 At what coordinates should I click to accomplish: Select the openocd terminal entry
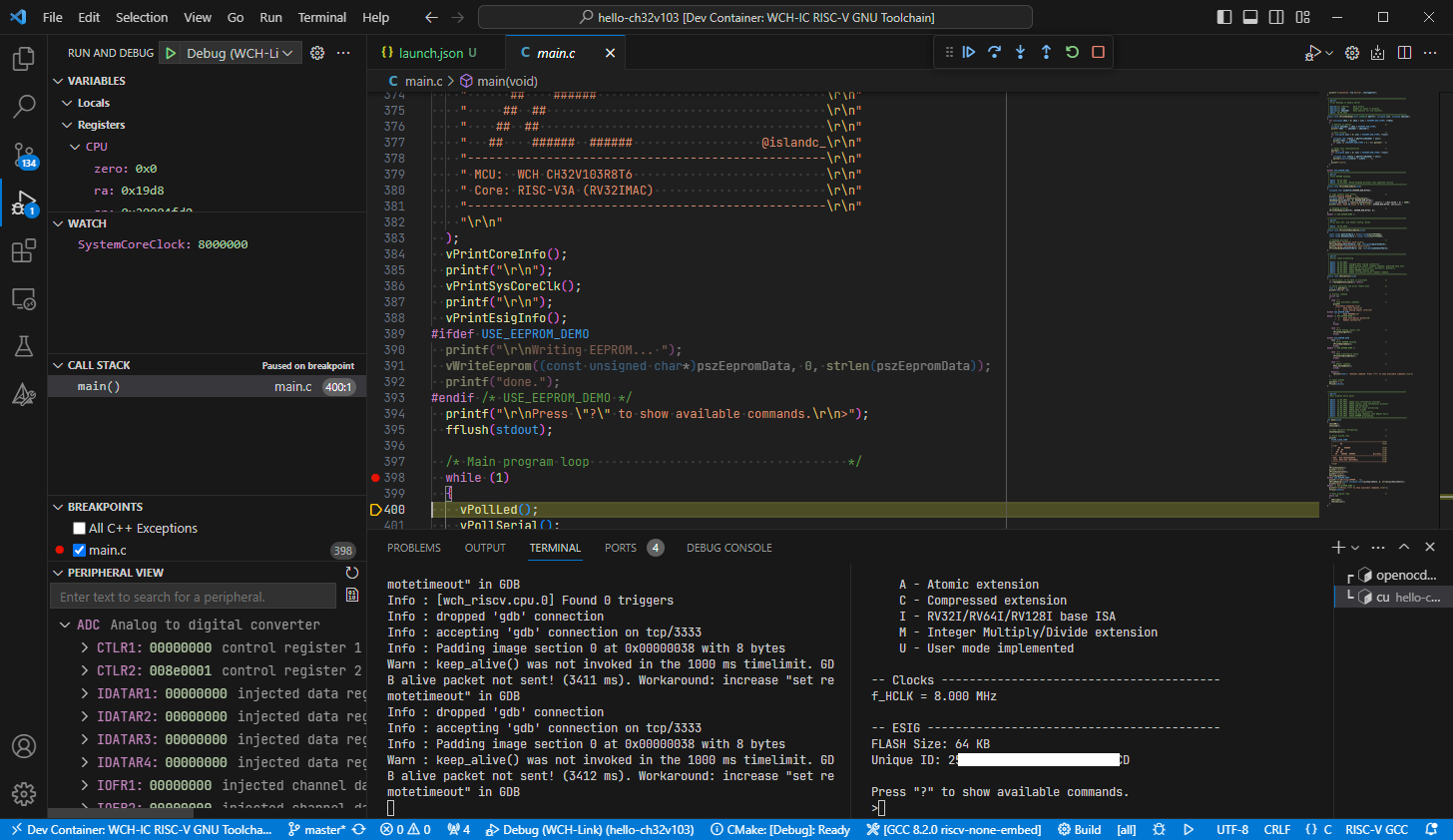pyautogui.click(x=1397, y=576)
